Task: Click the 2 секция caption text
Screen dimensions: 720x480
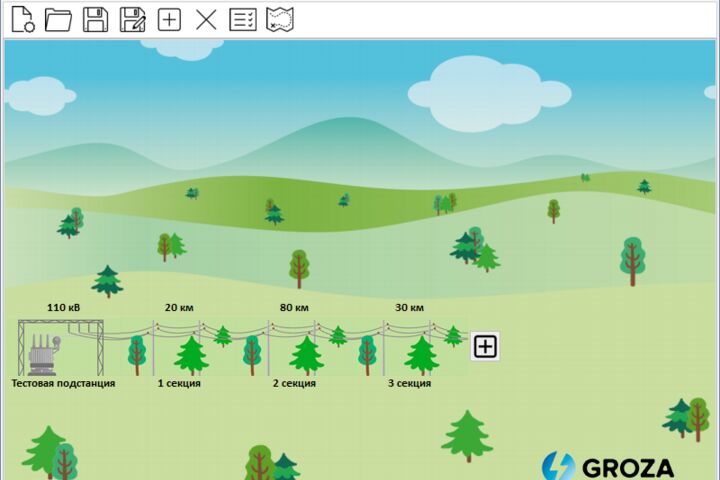Action: tap(294, 383)
